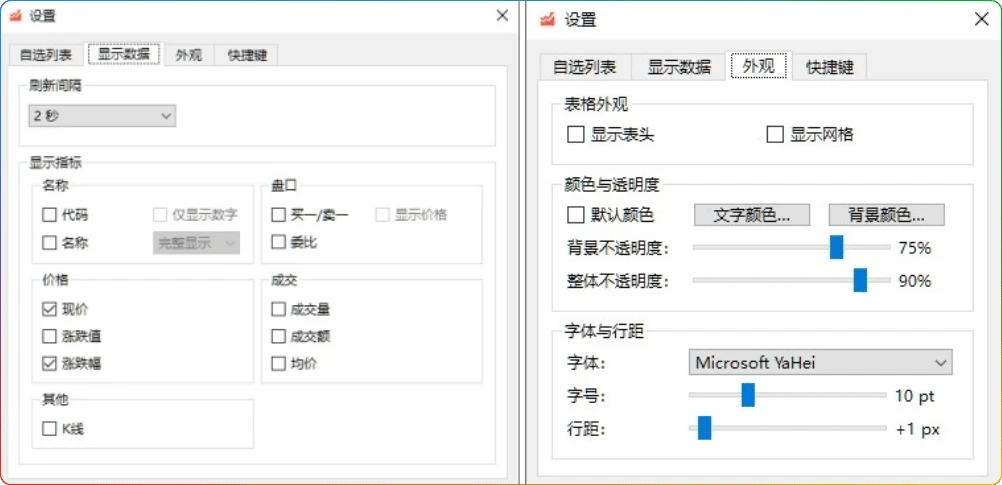Viewport: 1002px width, 485px height.
Task: Click the 整体不透明度 slider handle
Action: [x=860, y=280]
